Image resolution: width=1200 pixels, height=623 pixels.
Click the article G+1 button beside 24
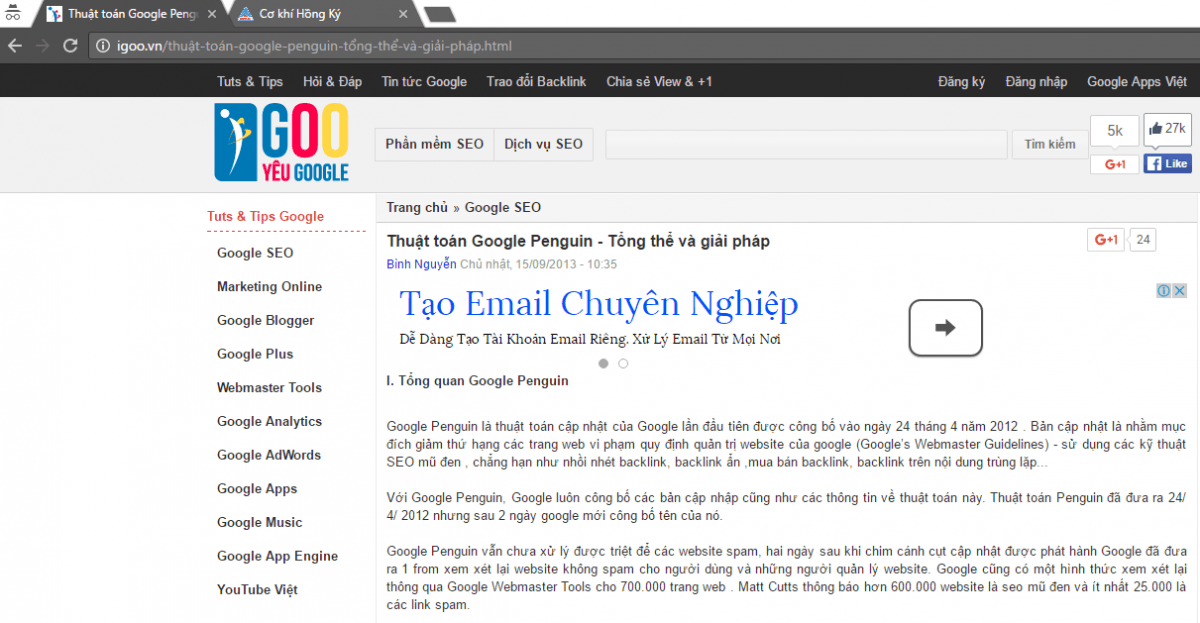(1106, 240)
